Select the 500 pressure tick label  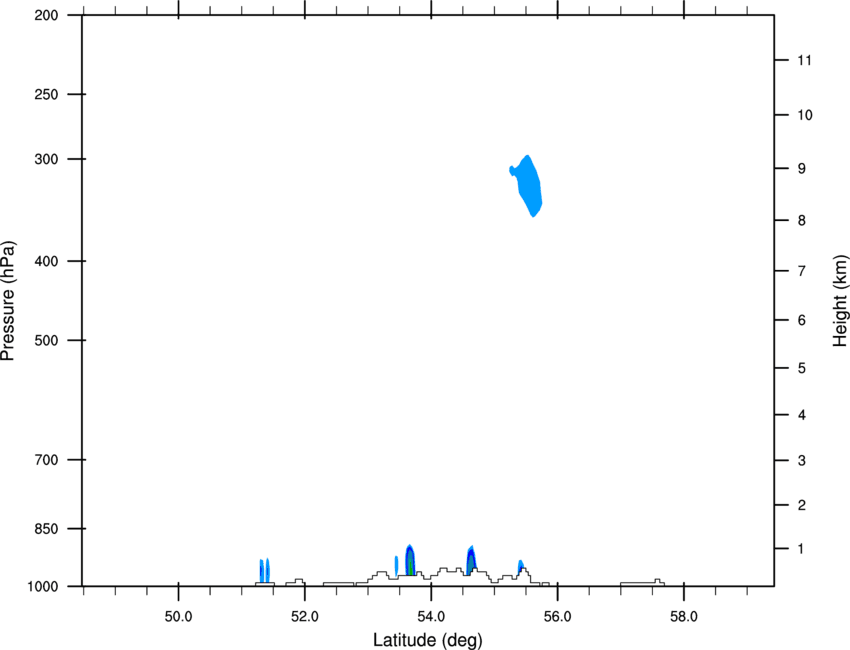coord(46,340)
